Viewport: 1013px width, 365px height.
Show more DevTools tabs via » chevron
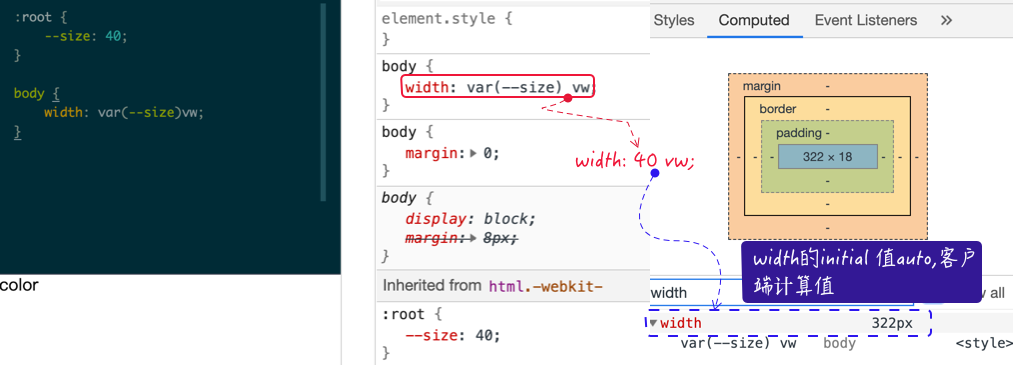tap(946, 20)
